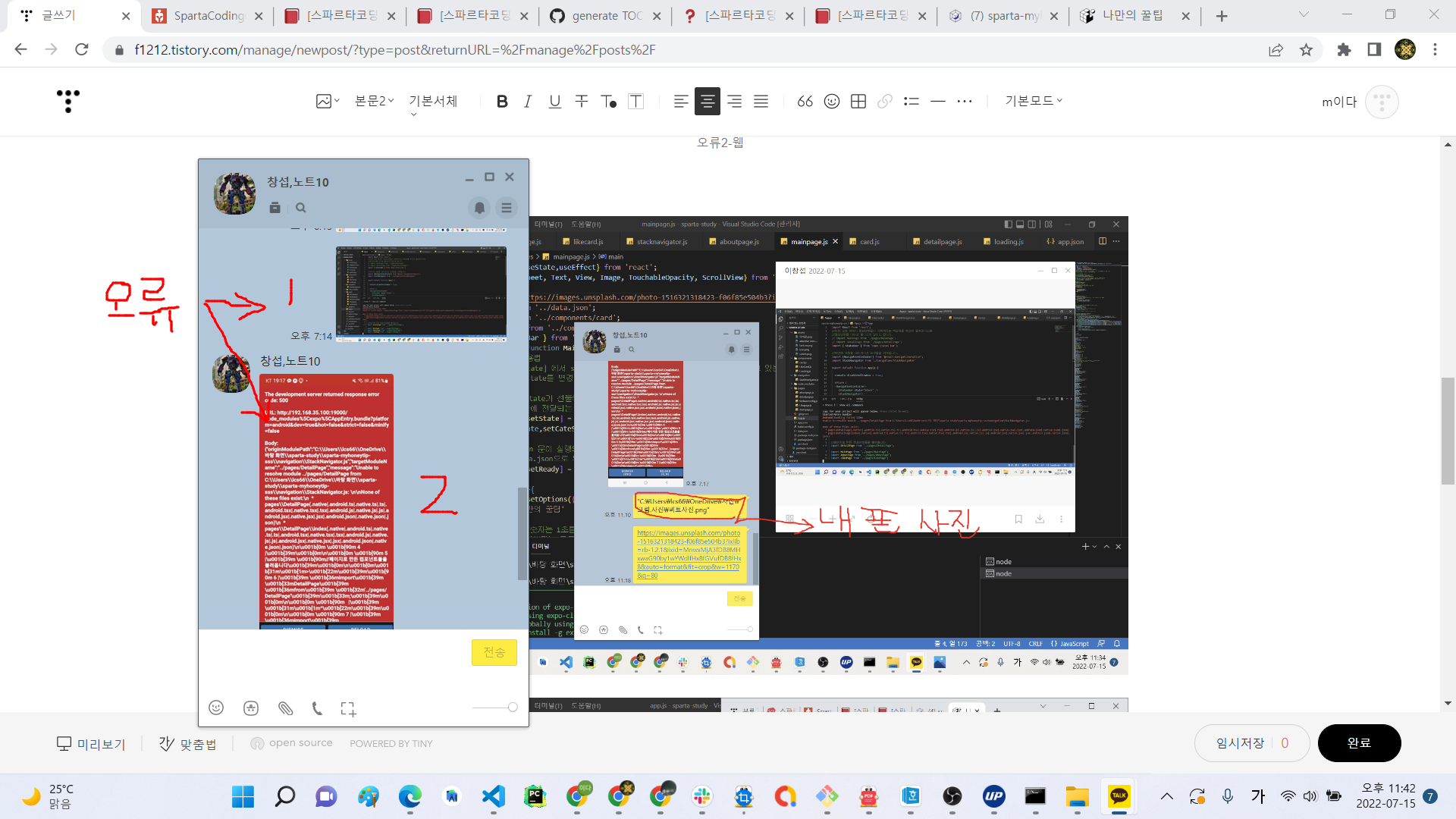Image resolution: width=1456 pixels, height=819 pixels.
Task: Click 미리보기 preview button
Action: point(91,744)
